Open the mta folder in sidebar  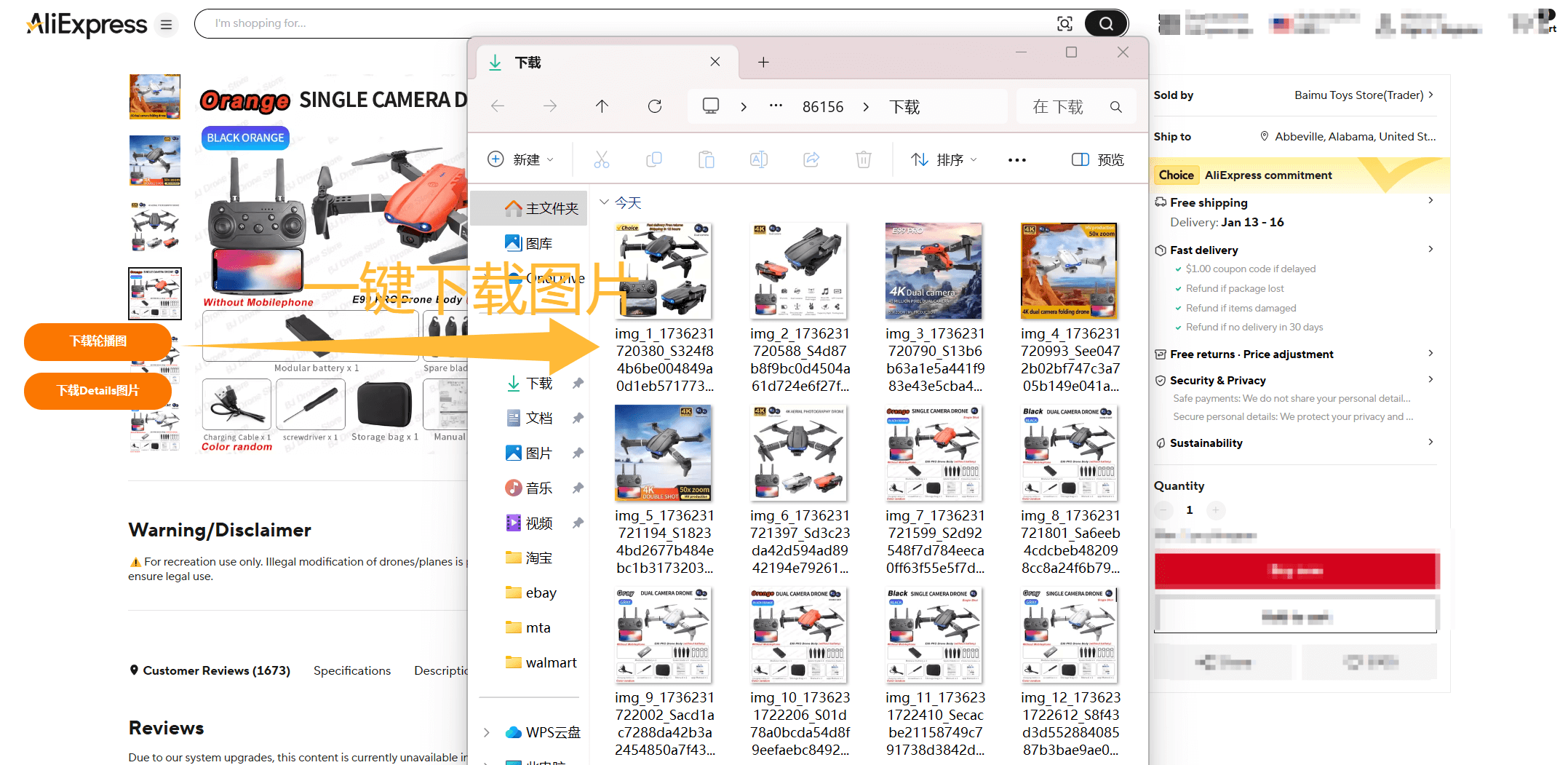tap(529, 627)
